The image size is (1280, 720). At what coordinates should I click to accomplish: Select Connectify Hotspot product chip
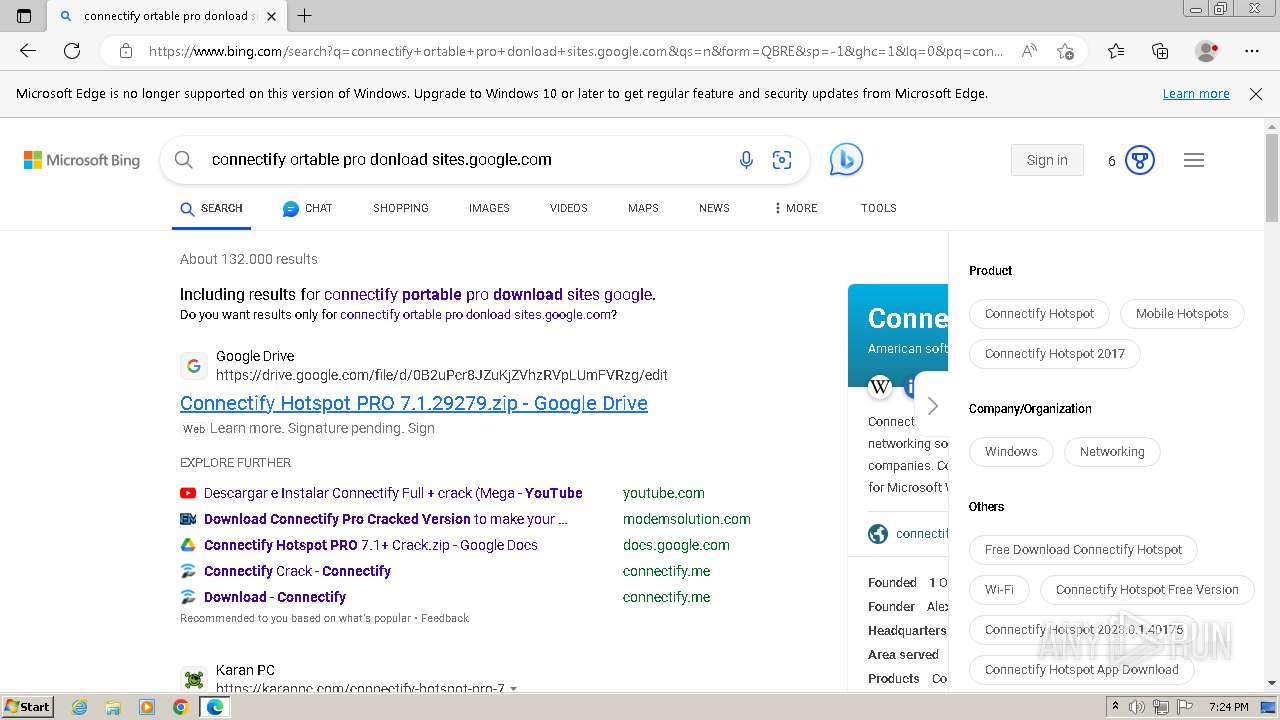tap(1039, 314)
